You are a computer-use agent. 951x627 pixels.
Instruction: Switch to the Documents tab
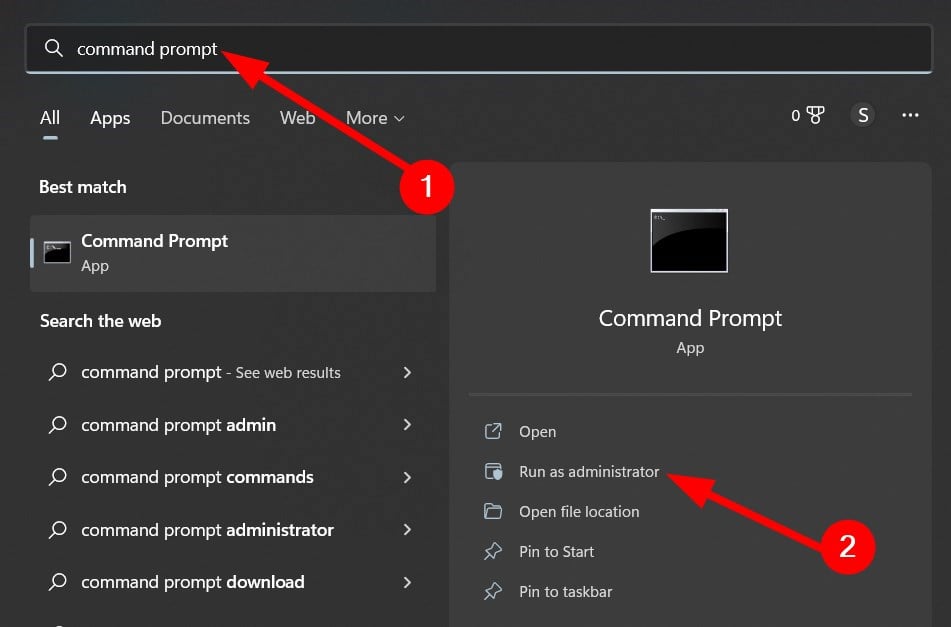coord(205,118)
